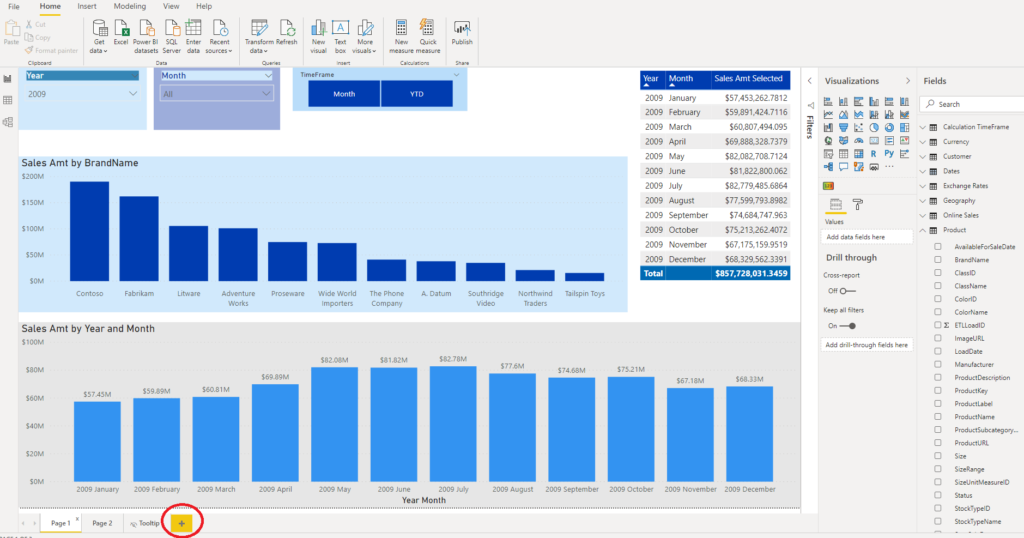Collapse the Visualizations pane arrow
1024x538 pixels.
[x=908, y=81]
